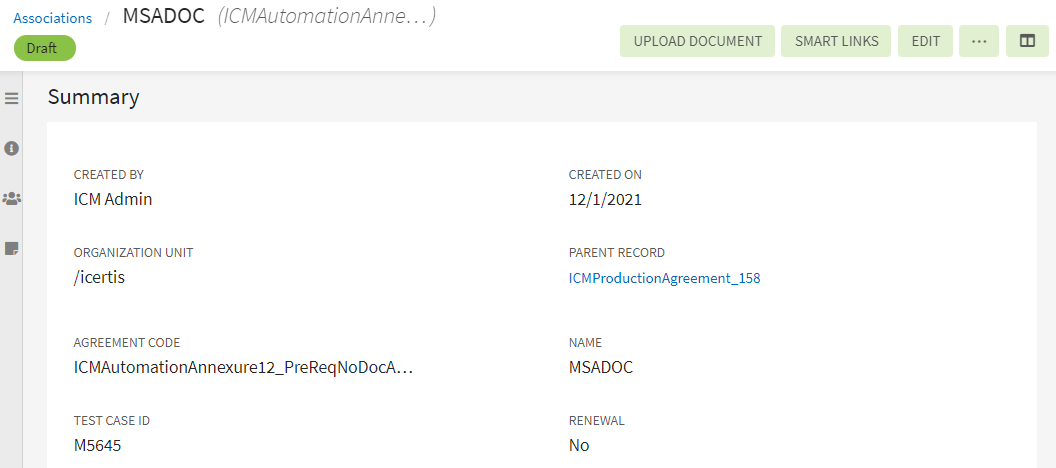The height and width of the screenshot is (468, 1056).
Task: Expand the three-dots more actions menu
Action: [979, 41]
